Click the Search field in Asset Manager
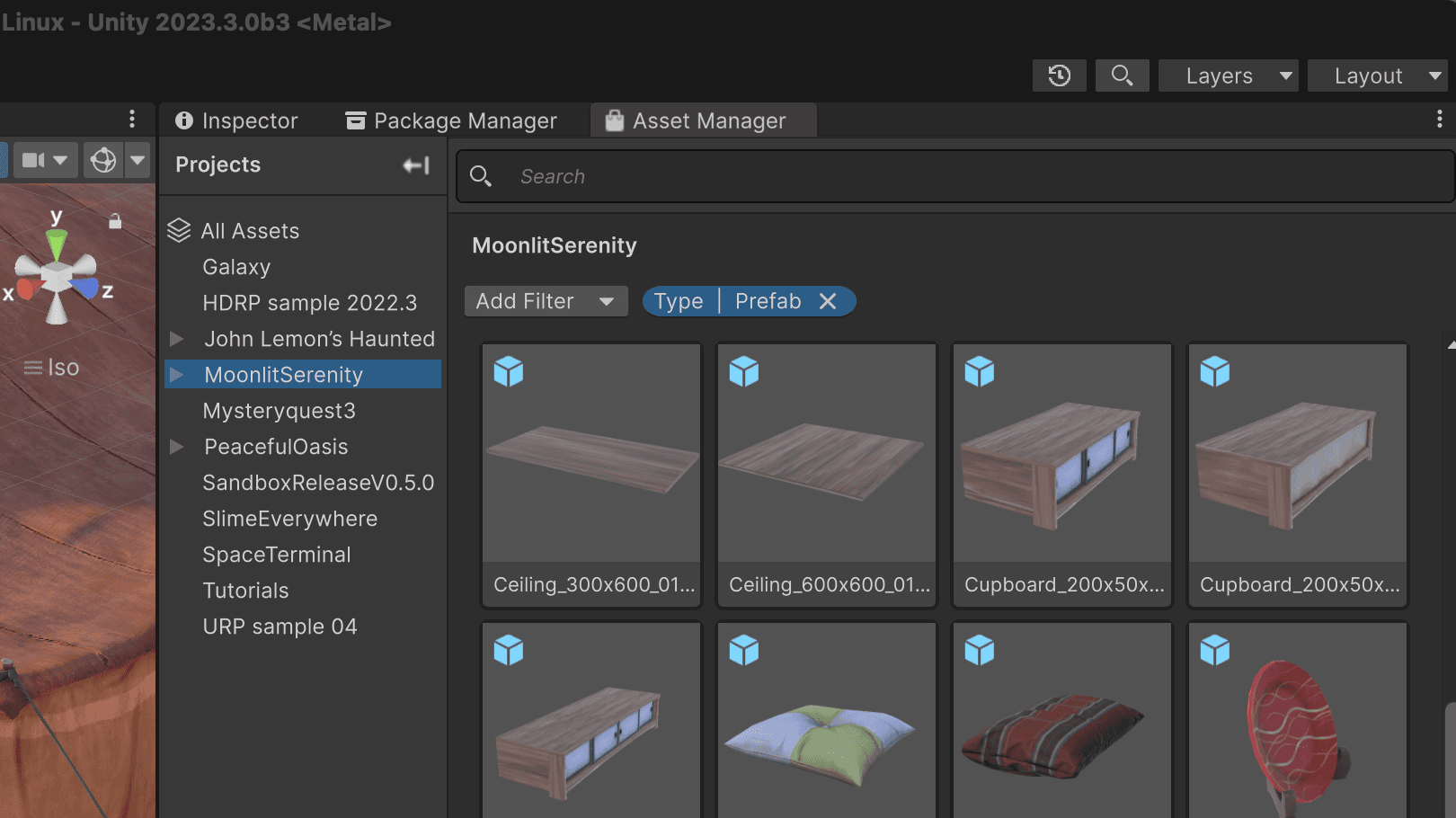This screenshot has width=1456, height=818. pyautogui.click(x=809, y=176)
